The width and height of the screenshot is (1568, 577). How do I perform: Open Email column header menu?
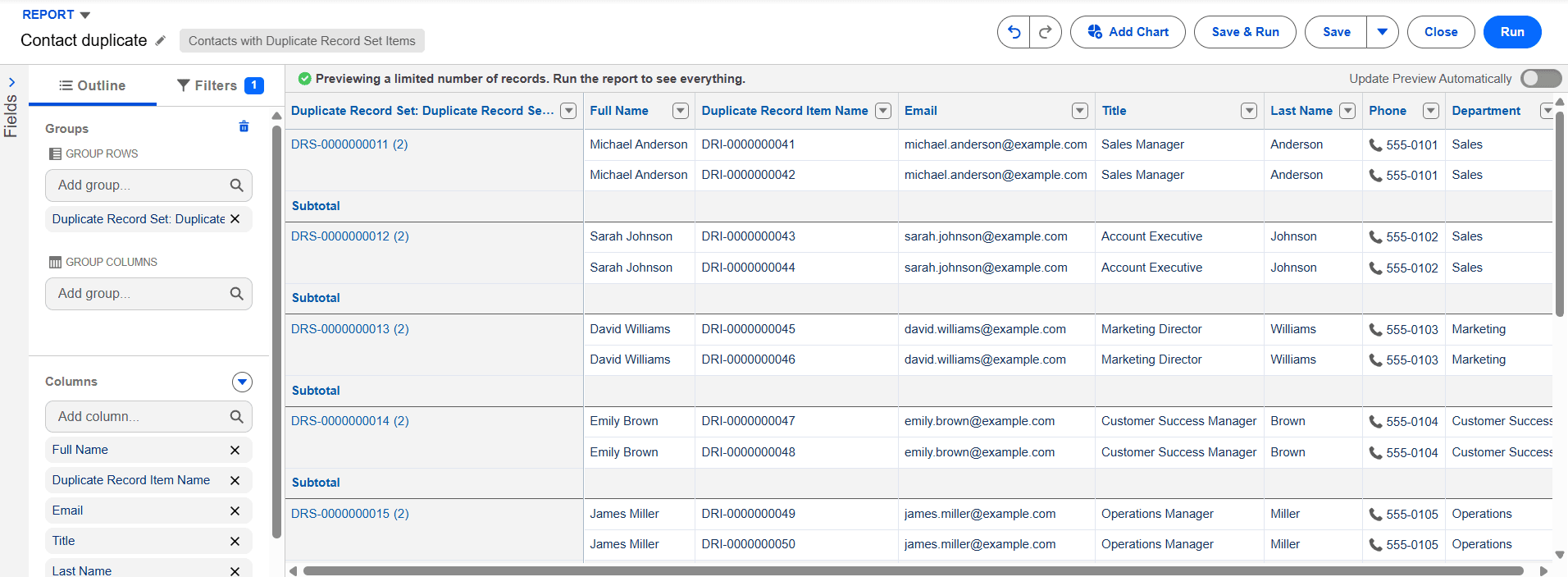coord(1080,111)
